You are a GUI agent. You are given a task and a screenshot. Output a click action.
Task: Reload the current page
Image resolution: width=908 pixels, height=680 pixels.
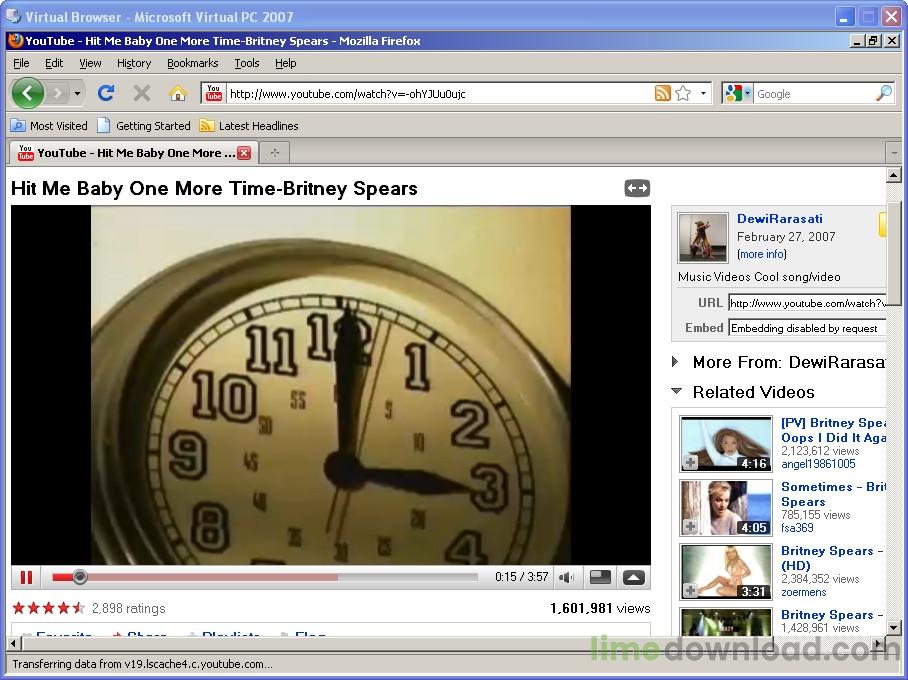click(x=106, y=93)
